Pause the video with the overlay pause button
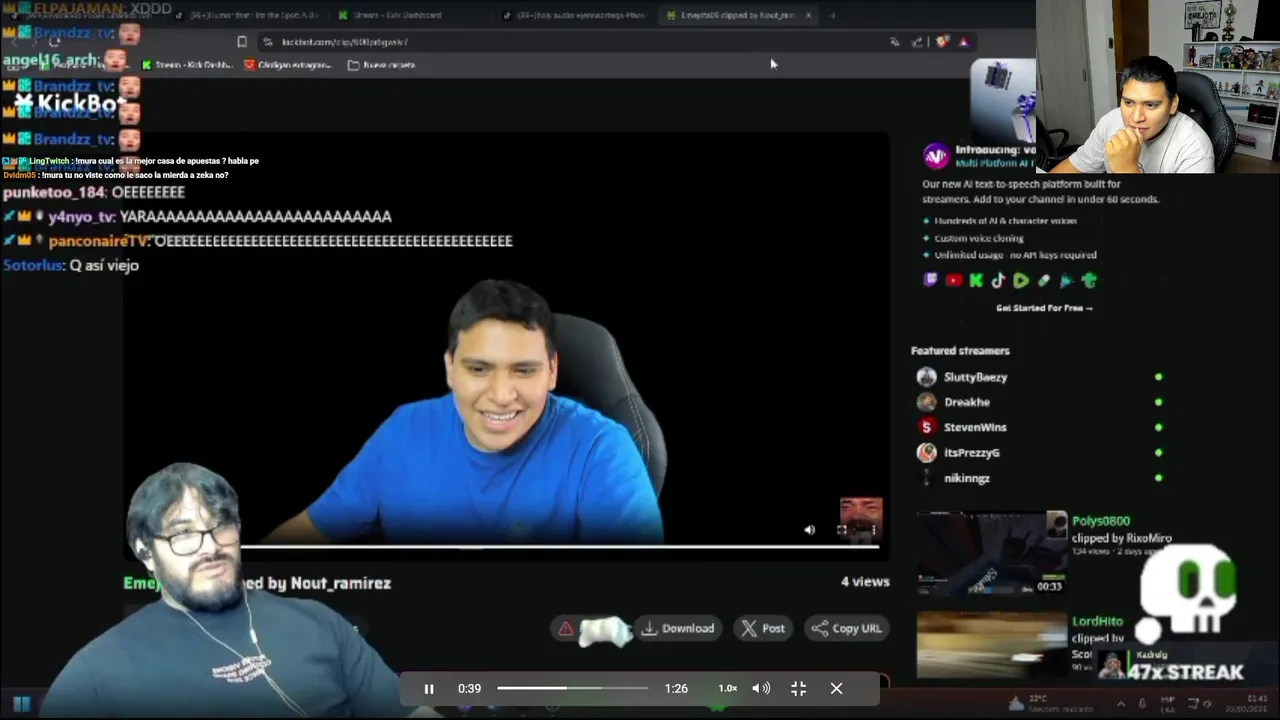Image resolution: width=1280 pixels, height=720 pixels. tap(428, 688)
